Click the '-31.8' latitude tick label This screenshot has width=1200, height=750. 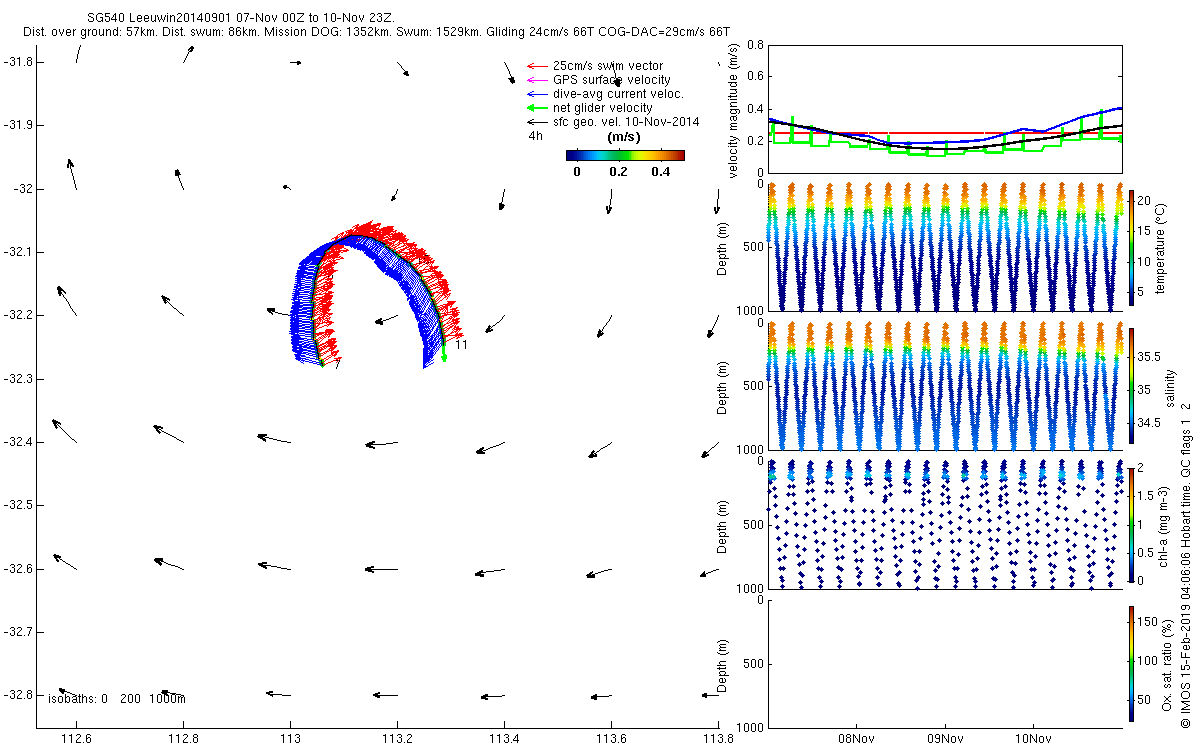pos(16,62)
